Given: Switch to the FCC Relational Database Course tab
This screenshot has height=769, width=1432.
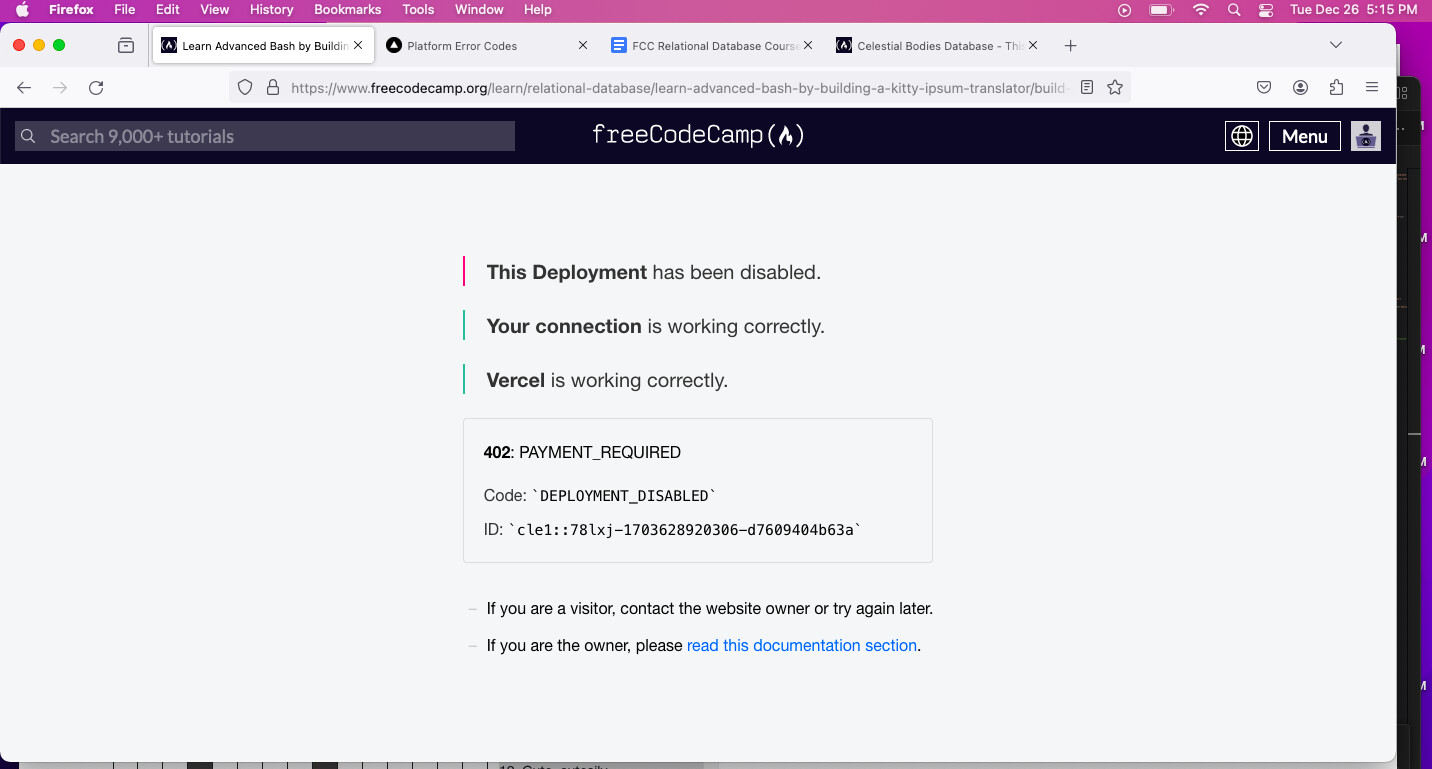Looking at the screenshot, I should click(706, 44).
